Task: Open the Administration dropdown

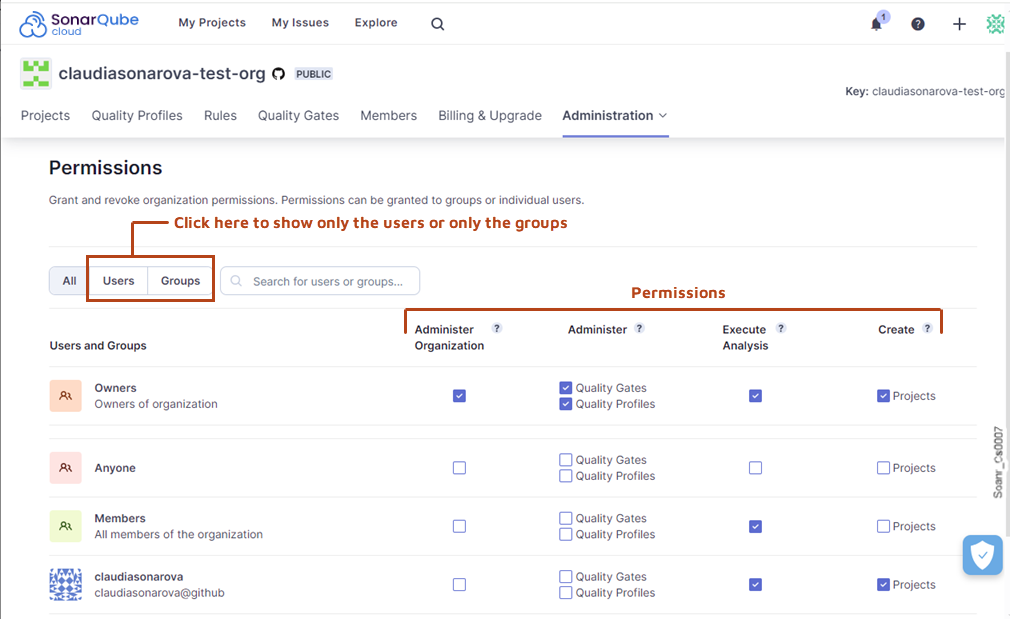Action: pyautogui.click(x=614, y=115)
